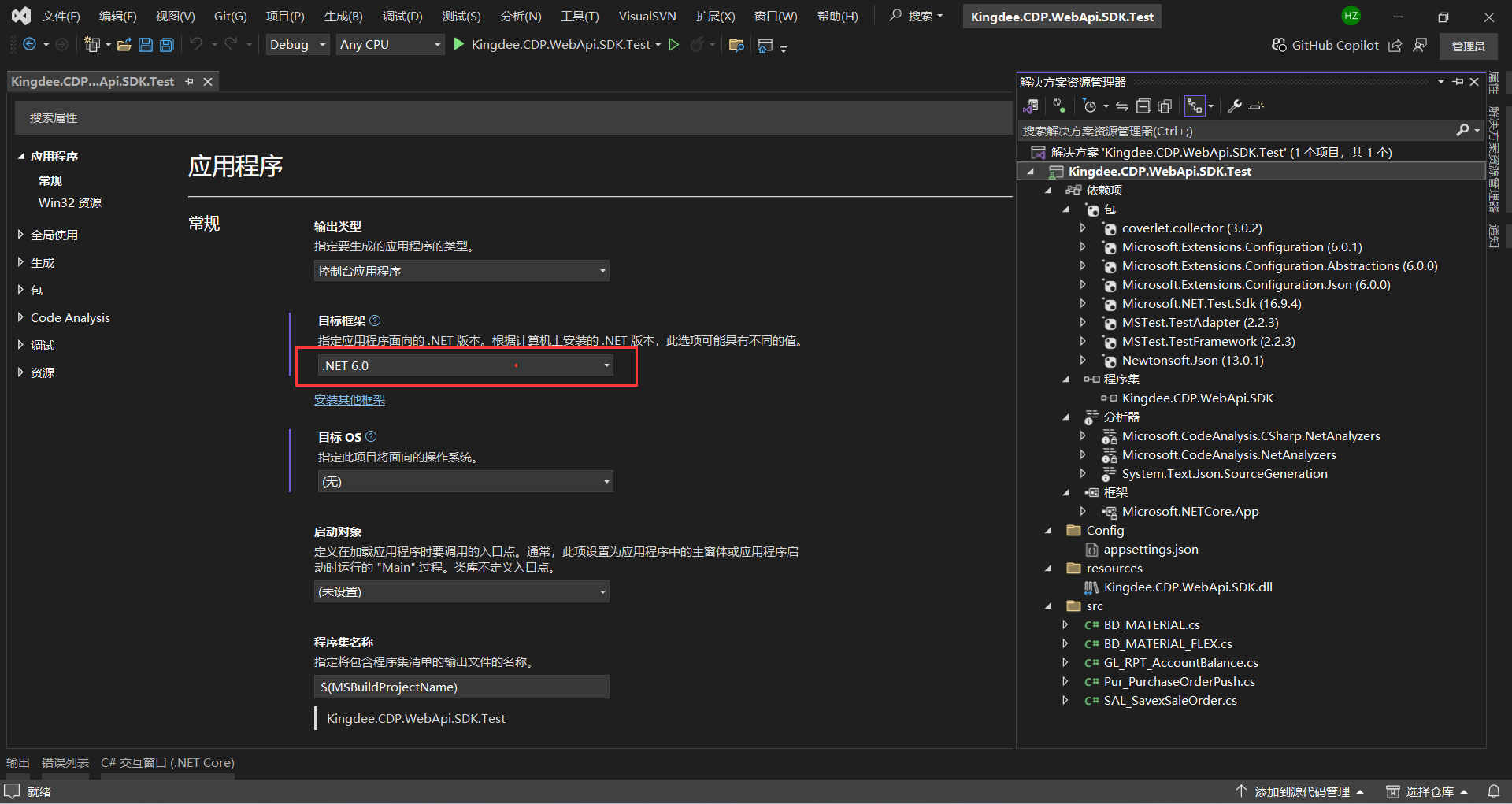The image size is (1512, 804).
Task: Expand the 资源 properties section
Action: [x=20, y=372]
